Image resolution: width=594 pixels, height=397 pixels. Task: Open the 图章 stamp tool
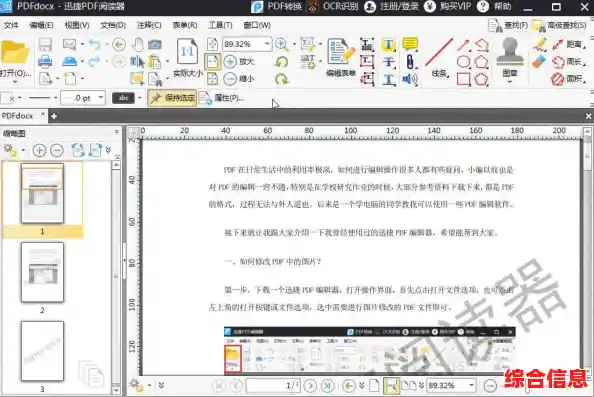[x=510, y=60]
